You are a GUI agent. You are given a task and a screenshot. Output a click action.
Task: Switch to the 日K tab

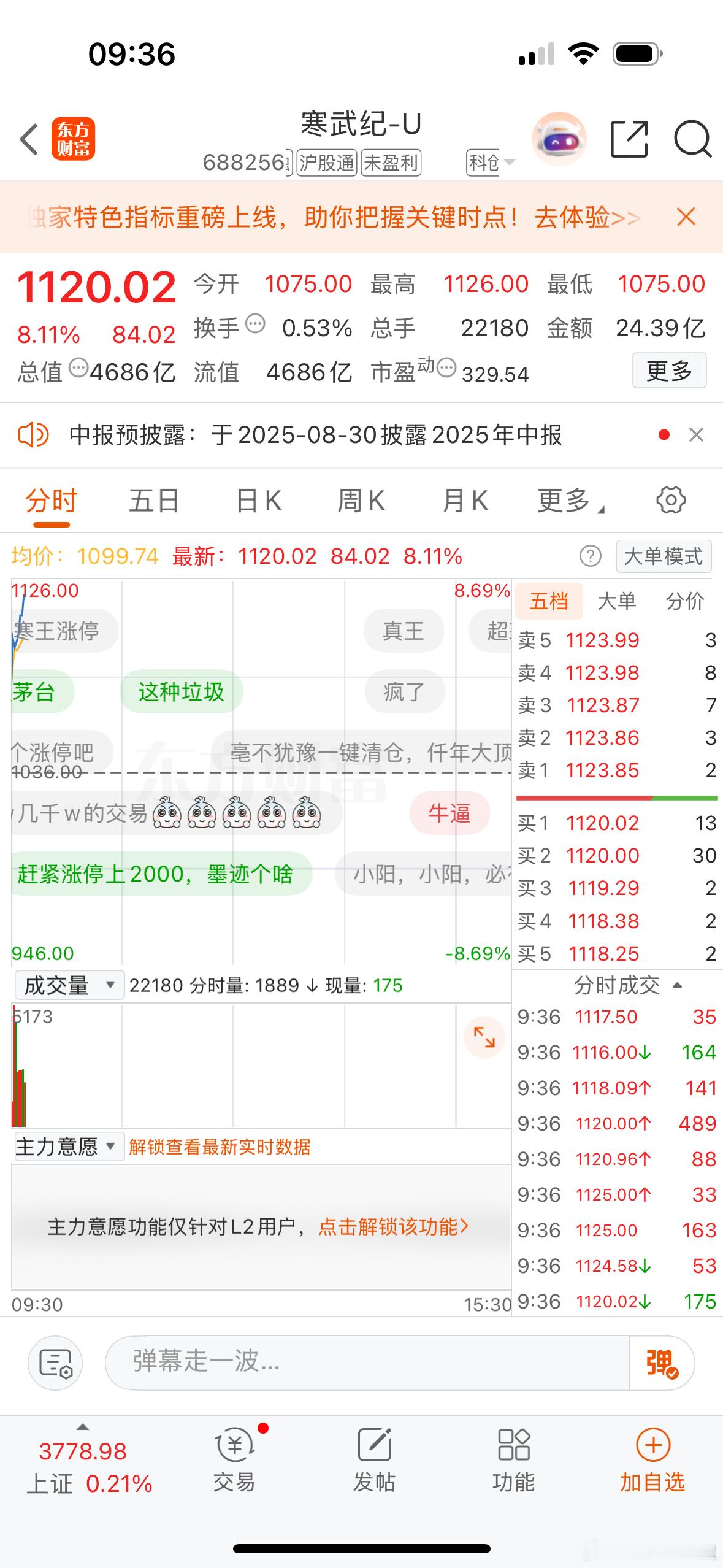(259, 501)
